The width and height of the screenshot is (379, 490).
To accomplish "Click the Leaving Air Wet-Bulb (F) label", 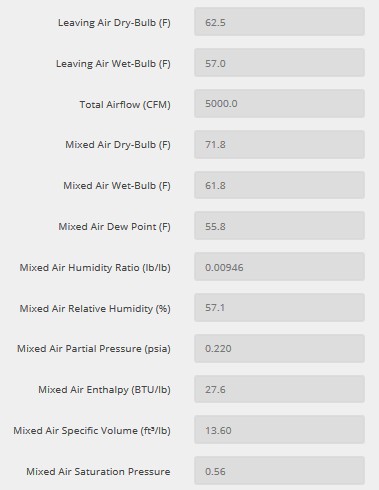I will (113, 64).
